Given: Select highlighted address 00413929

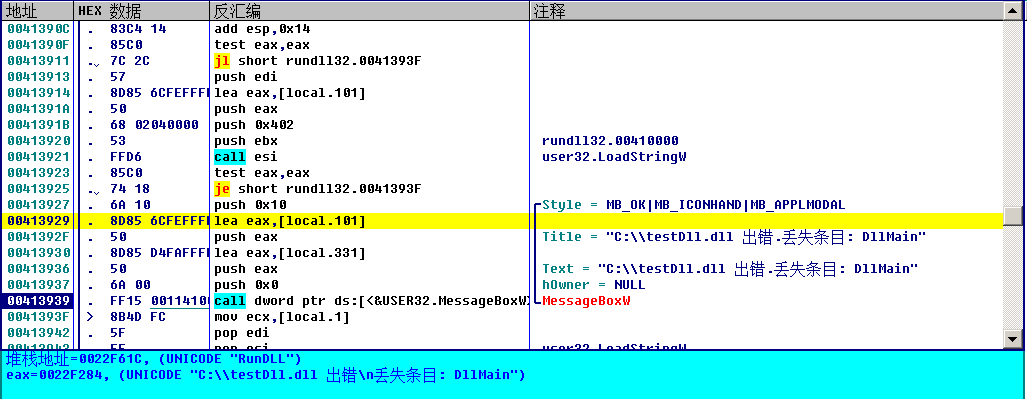Looking at the screenshot, I should (38, 221).
